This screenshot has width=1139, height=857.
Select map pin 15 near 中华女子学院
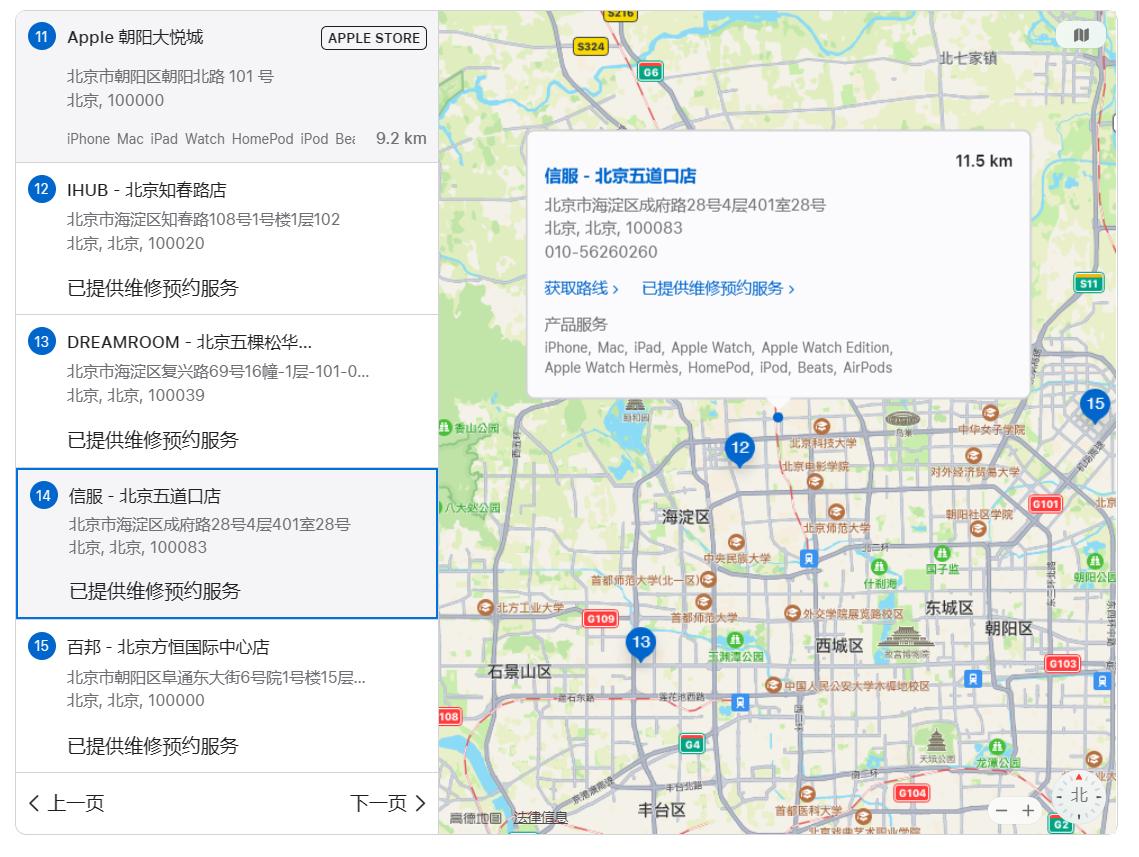(x=1095, y=405)
